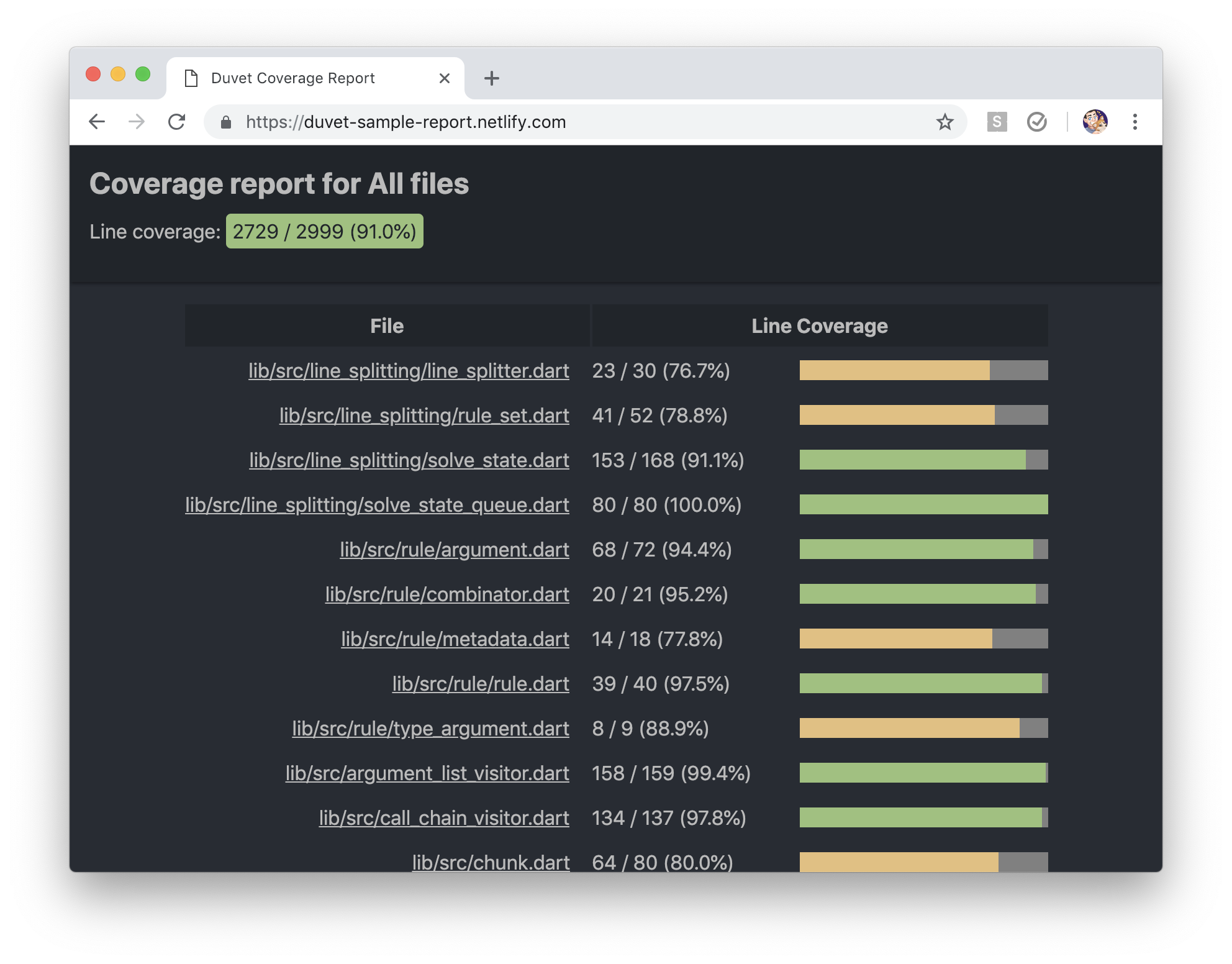Image resolution: width=1232 pixels, height=964 pixels.
Task: Open lib/src/line_splitting/line_splitter.dart
Action: point(408,371)
